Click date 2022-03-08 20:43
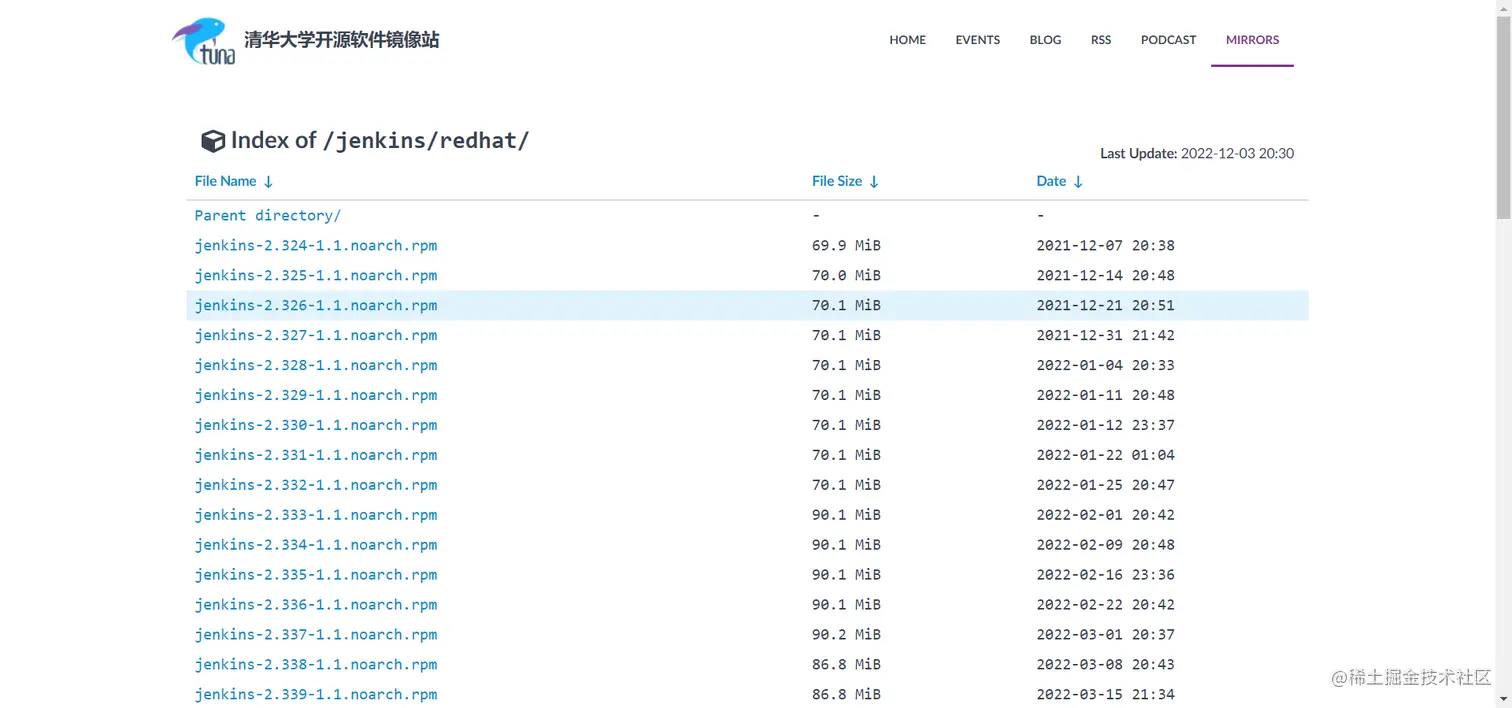 pyautogui.click(x=1106, y=665)
